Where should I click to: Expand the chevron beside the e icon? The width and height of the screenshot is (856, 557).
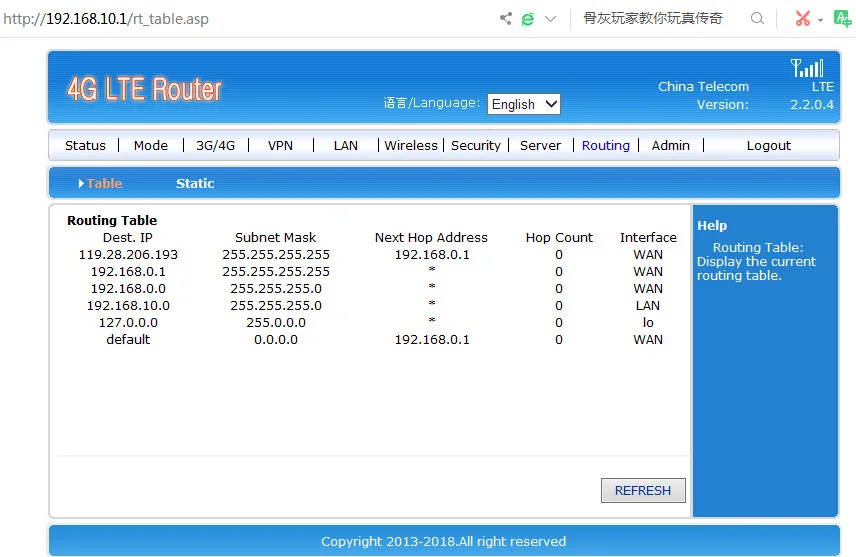point(550,19)
